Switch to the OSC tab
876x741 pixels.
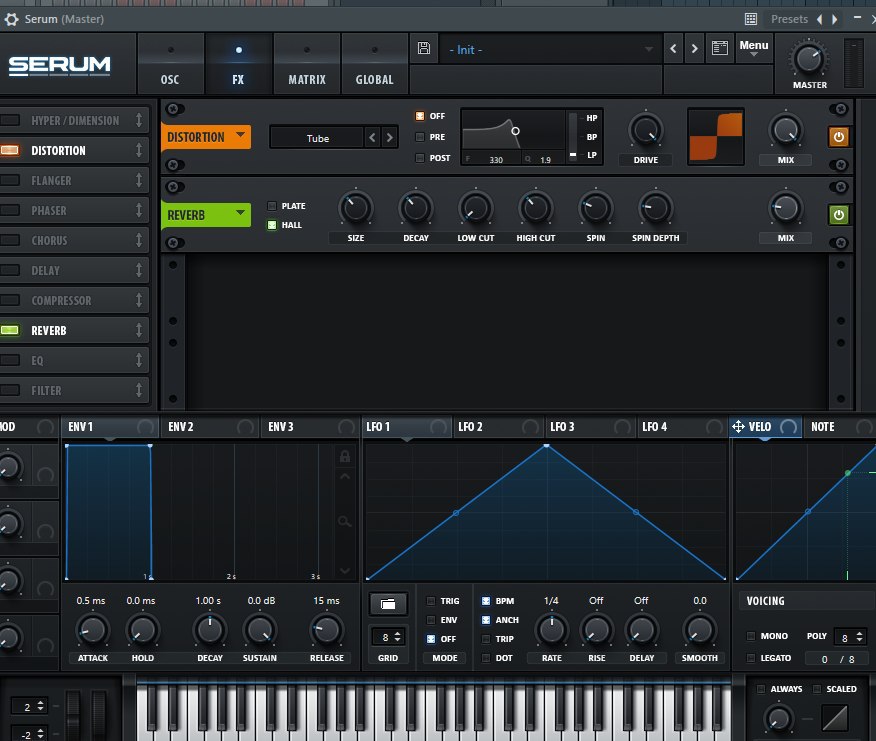[x=170, y=64]
